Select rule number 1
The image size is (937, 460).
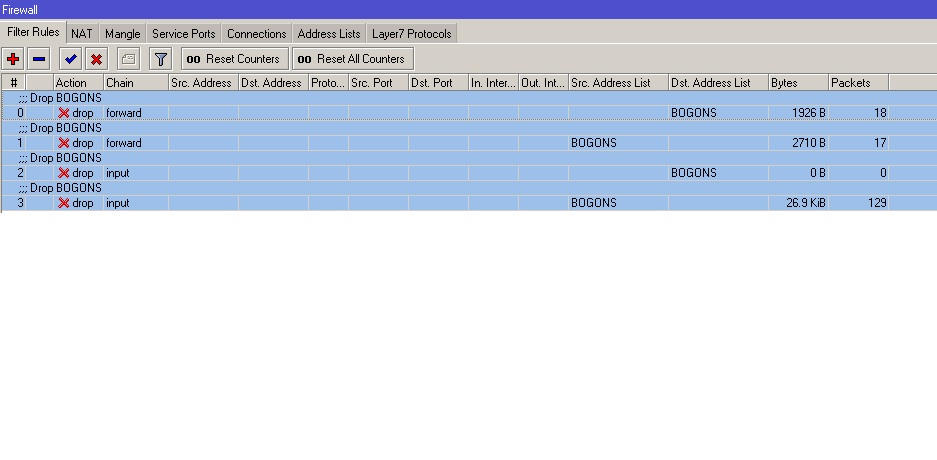tap(20, 143)
